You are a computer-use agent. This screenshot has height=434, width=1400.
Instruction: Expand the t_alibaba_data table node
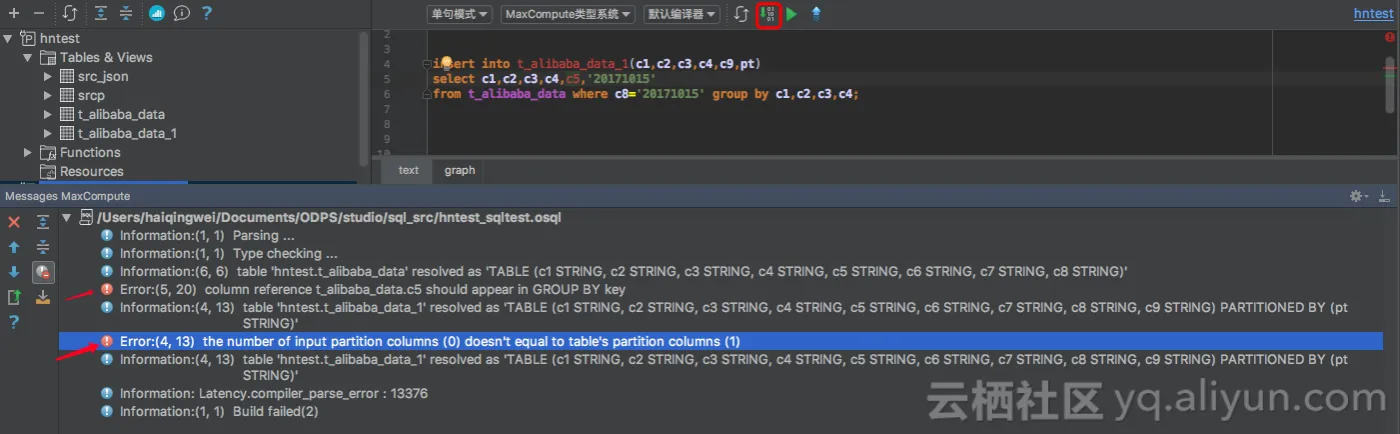[48, 114]
